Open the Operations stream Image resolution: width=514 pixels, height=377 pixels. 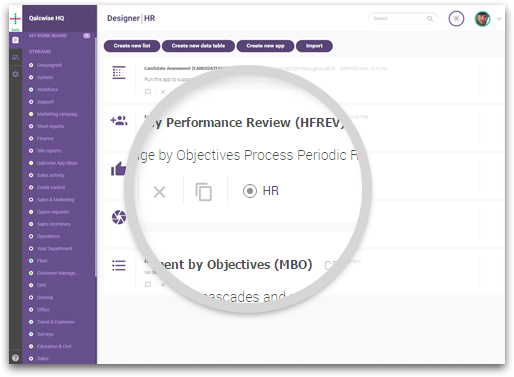(x=48, y=236)
